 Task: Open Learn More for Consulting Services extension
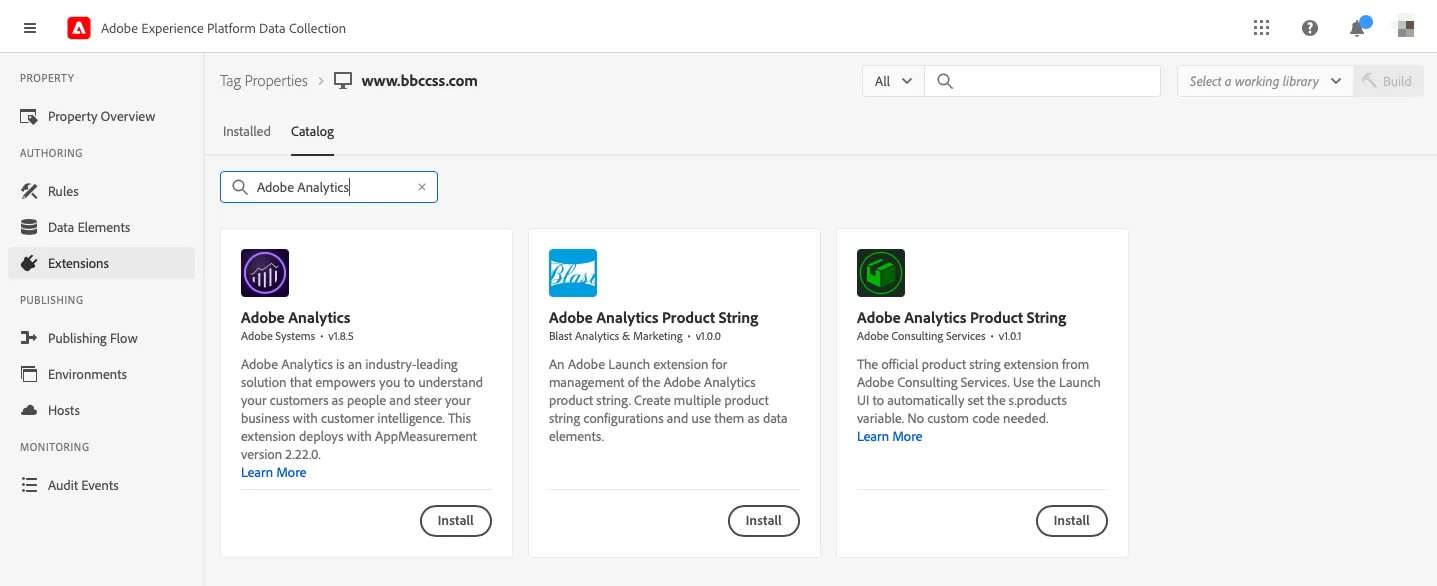click(890, 436)
